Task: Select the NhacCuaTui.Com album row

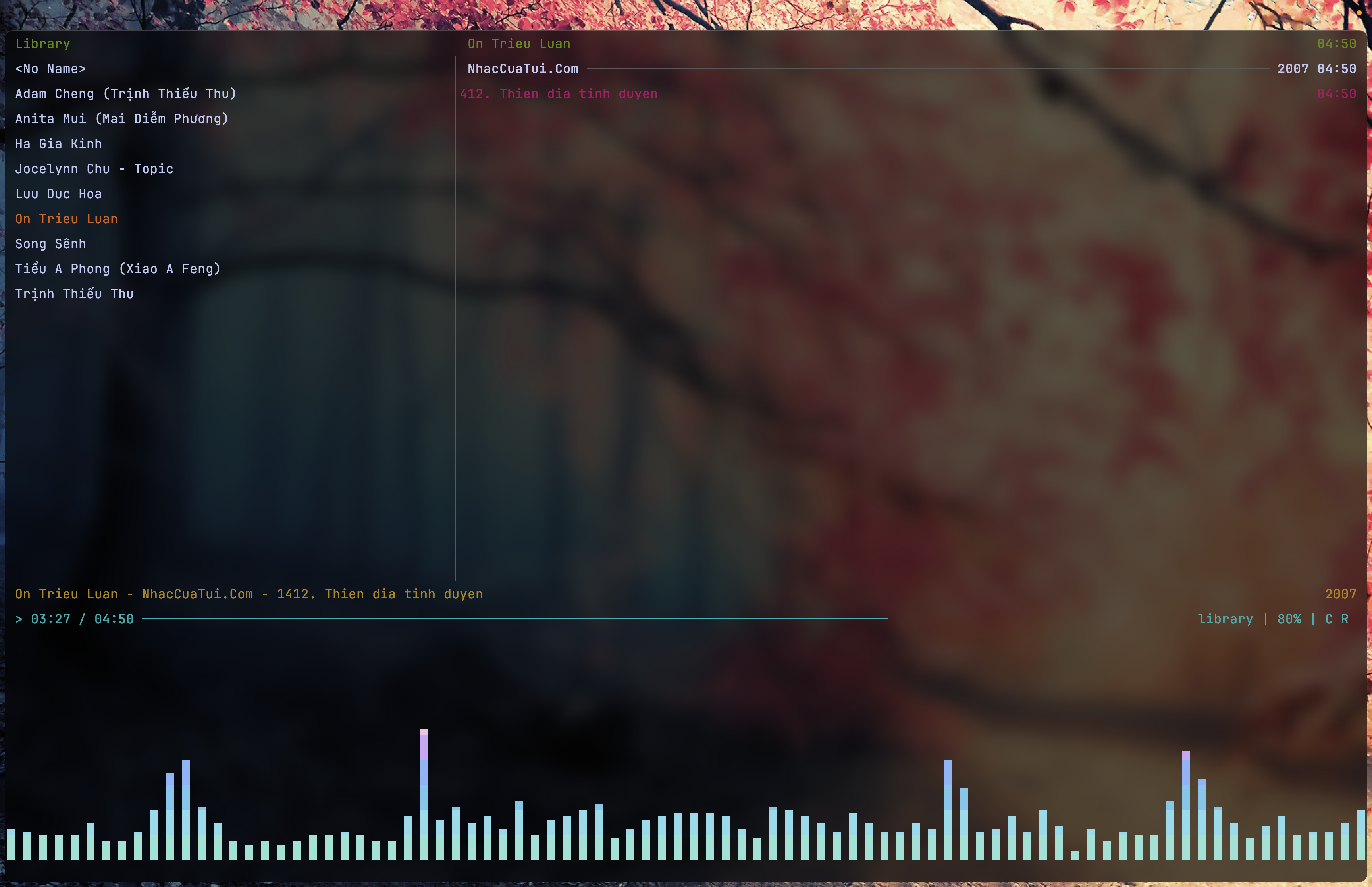Action: [523, 69]
